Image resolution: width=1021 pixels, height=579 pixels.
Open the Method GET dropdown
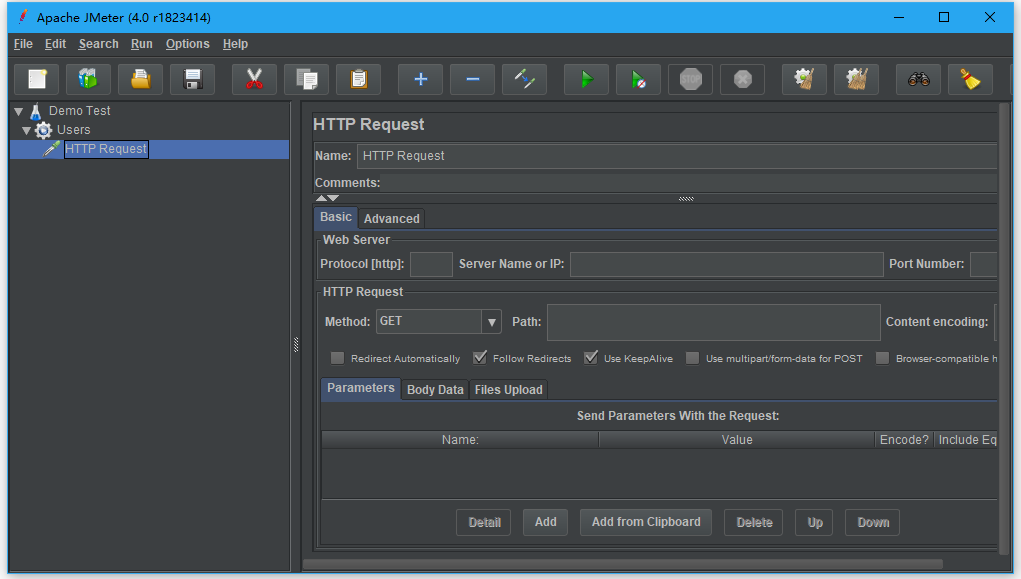click(491, 322)
